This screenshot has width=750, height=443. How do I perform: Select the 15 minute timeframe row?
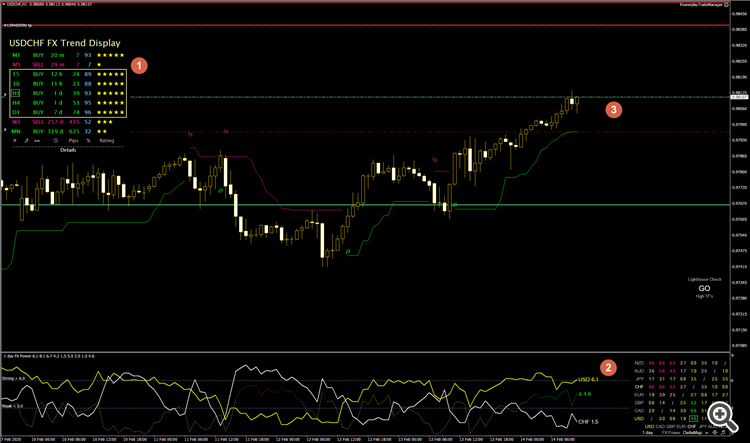coord(68,74)
